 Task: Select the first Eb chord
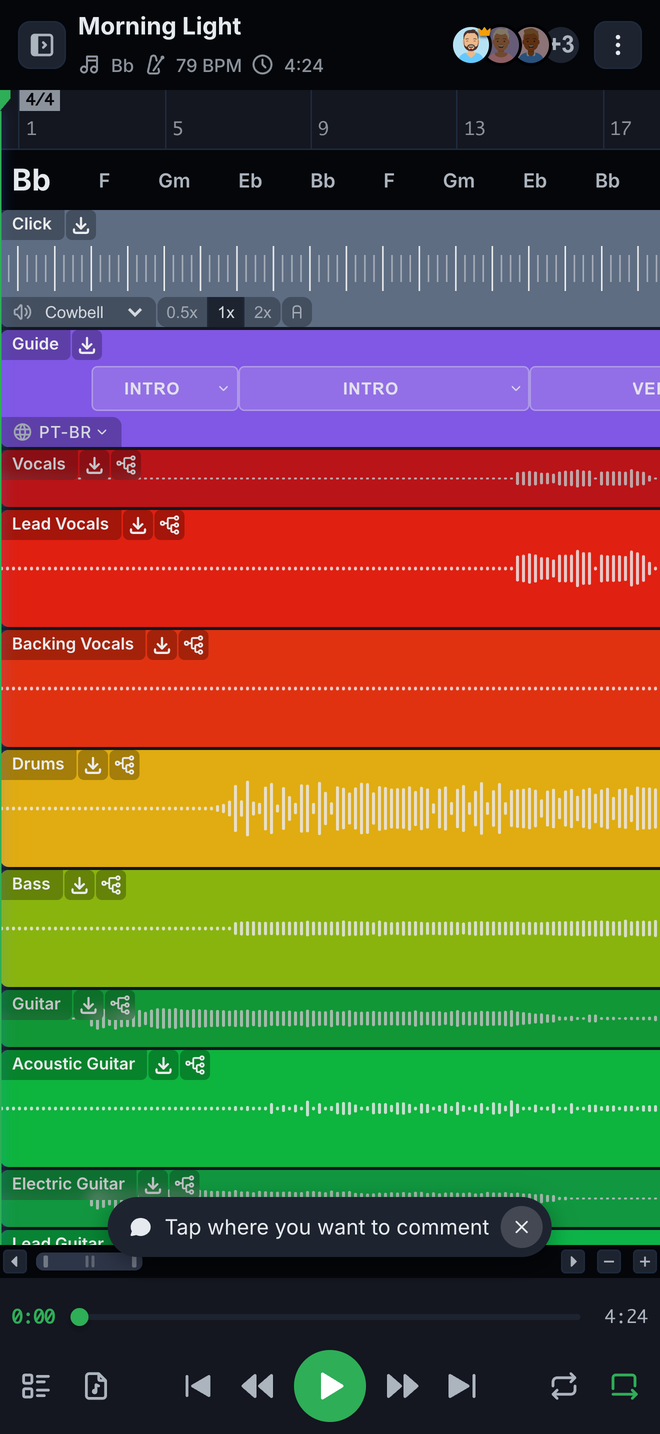click(x=250, y=181)
